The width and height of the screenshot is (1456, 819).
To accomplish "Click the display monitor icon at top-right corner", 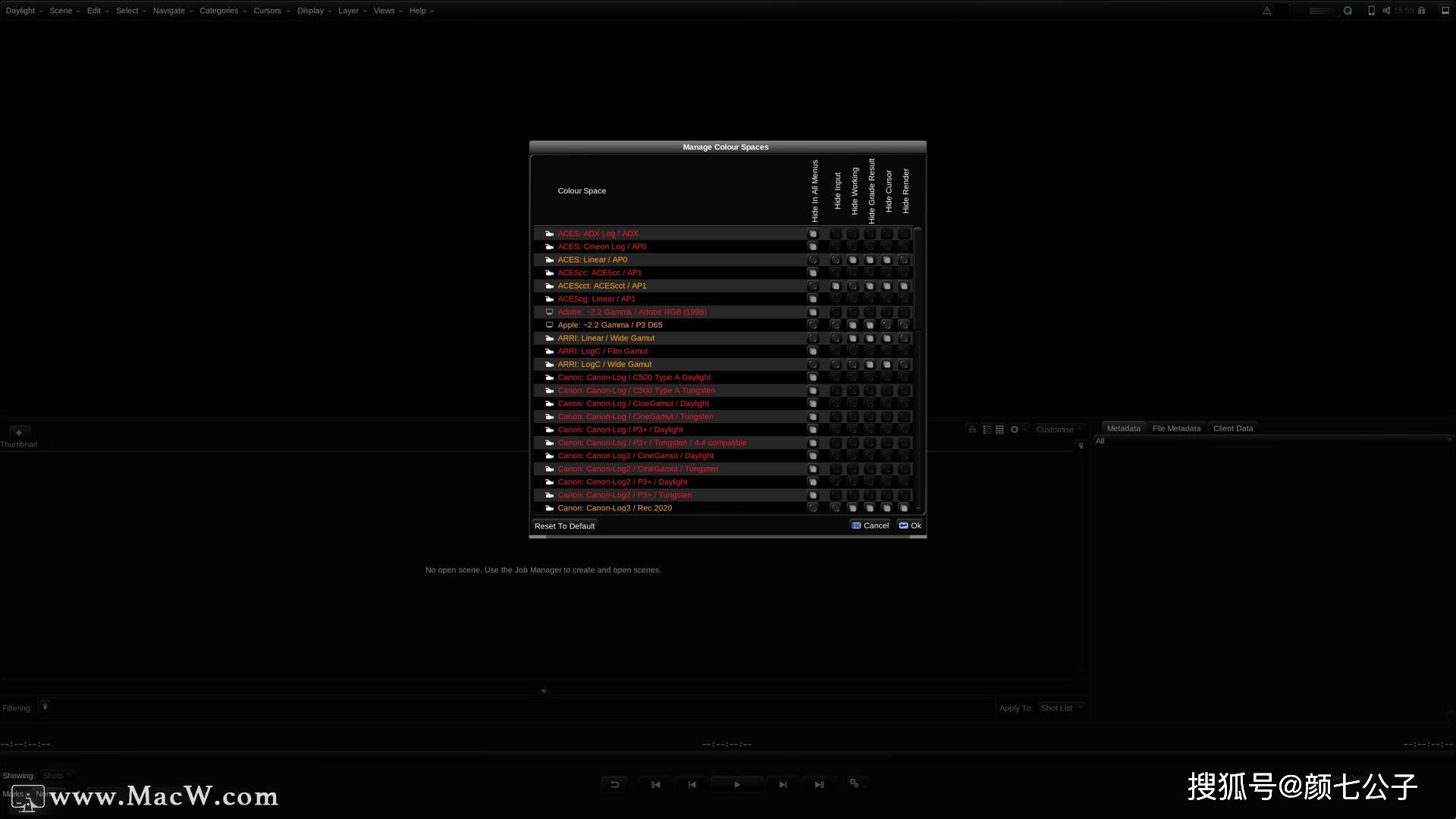I will click(1445, 11).
